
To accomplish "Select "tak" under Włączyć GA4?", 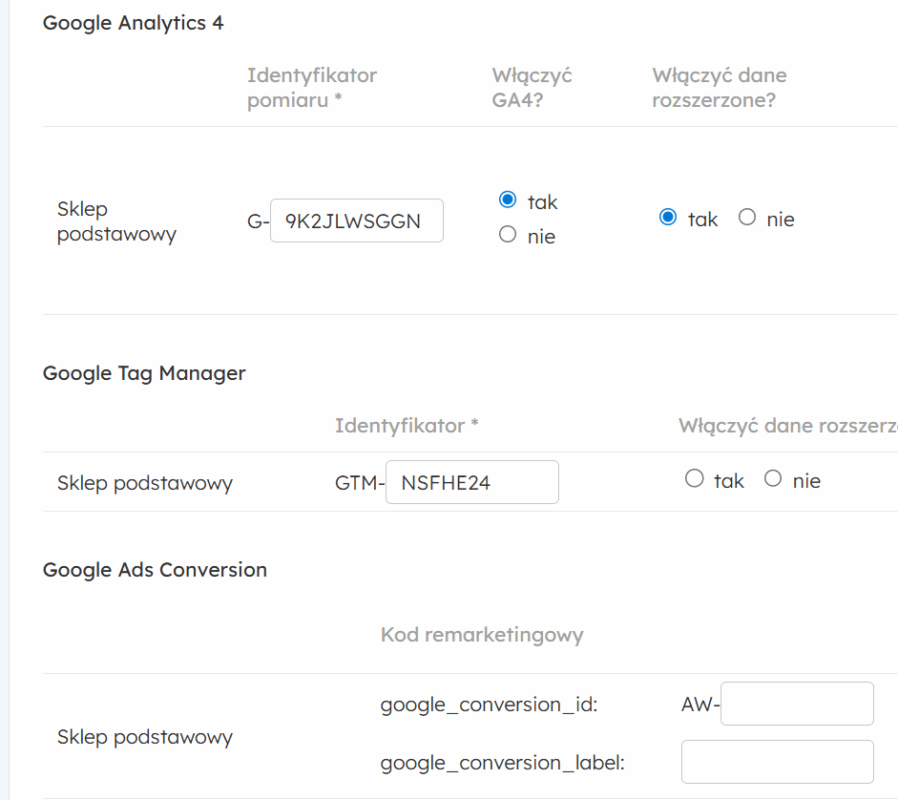I will (x=507, y=201).
